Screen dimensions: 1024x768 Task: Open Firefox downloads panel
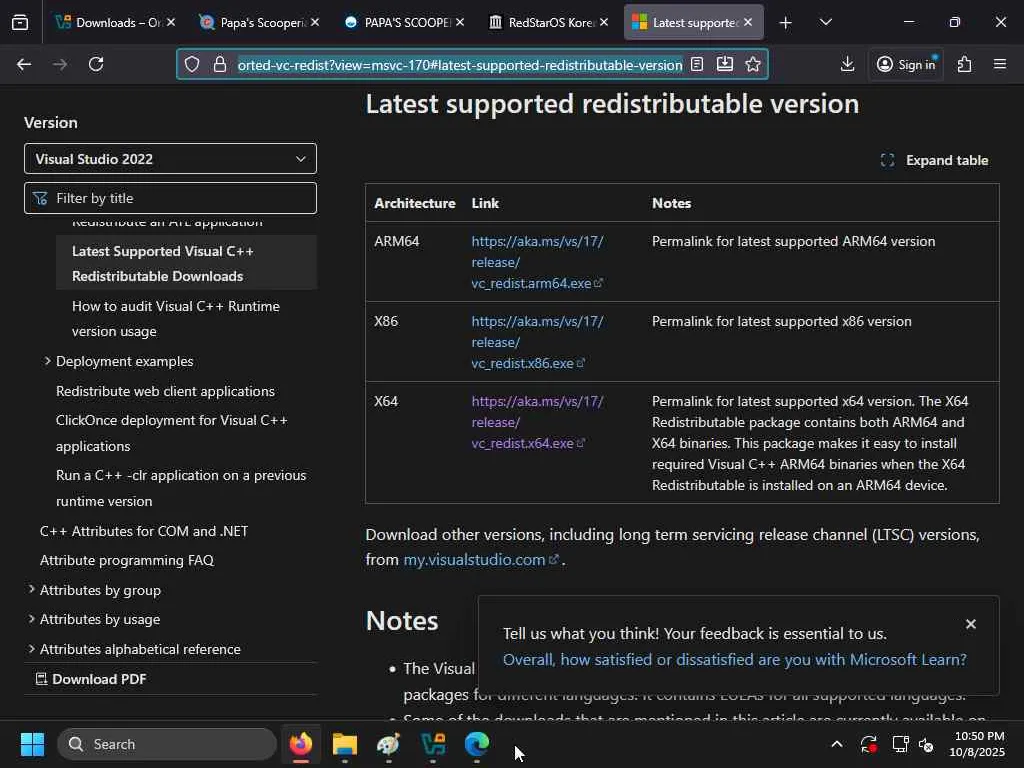point(847,64)
